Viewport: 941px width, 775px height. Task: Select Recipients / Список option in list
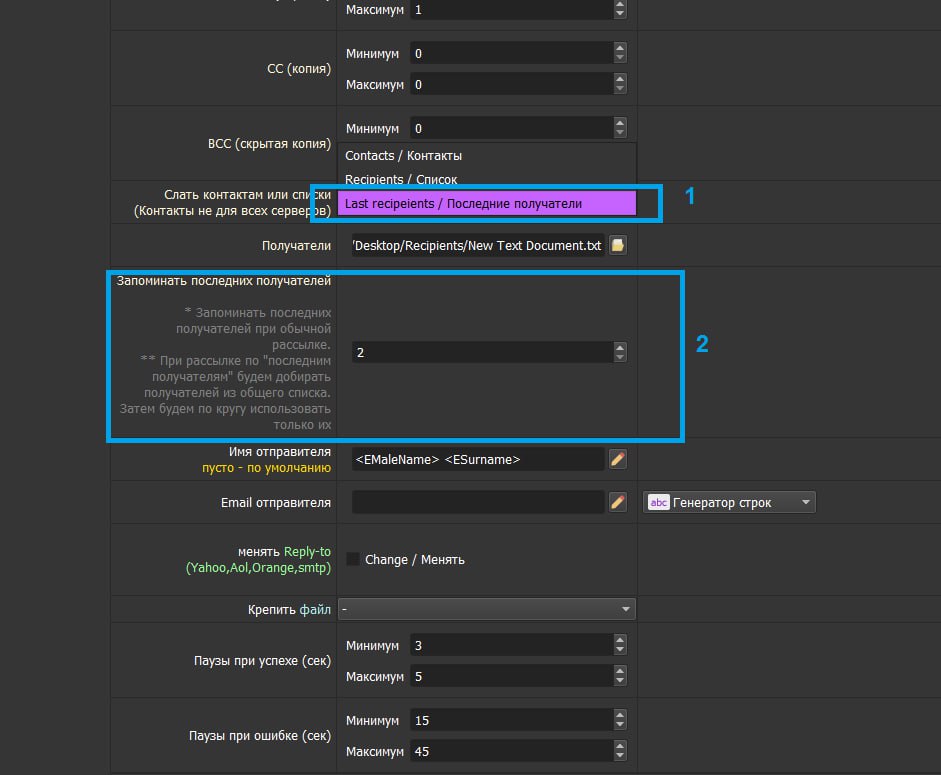tap(487, 179)
